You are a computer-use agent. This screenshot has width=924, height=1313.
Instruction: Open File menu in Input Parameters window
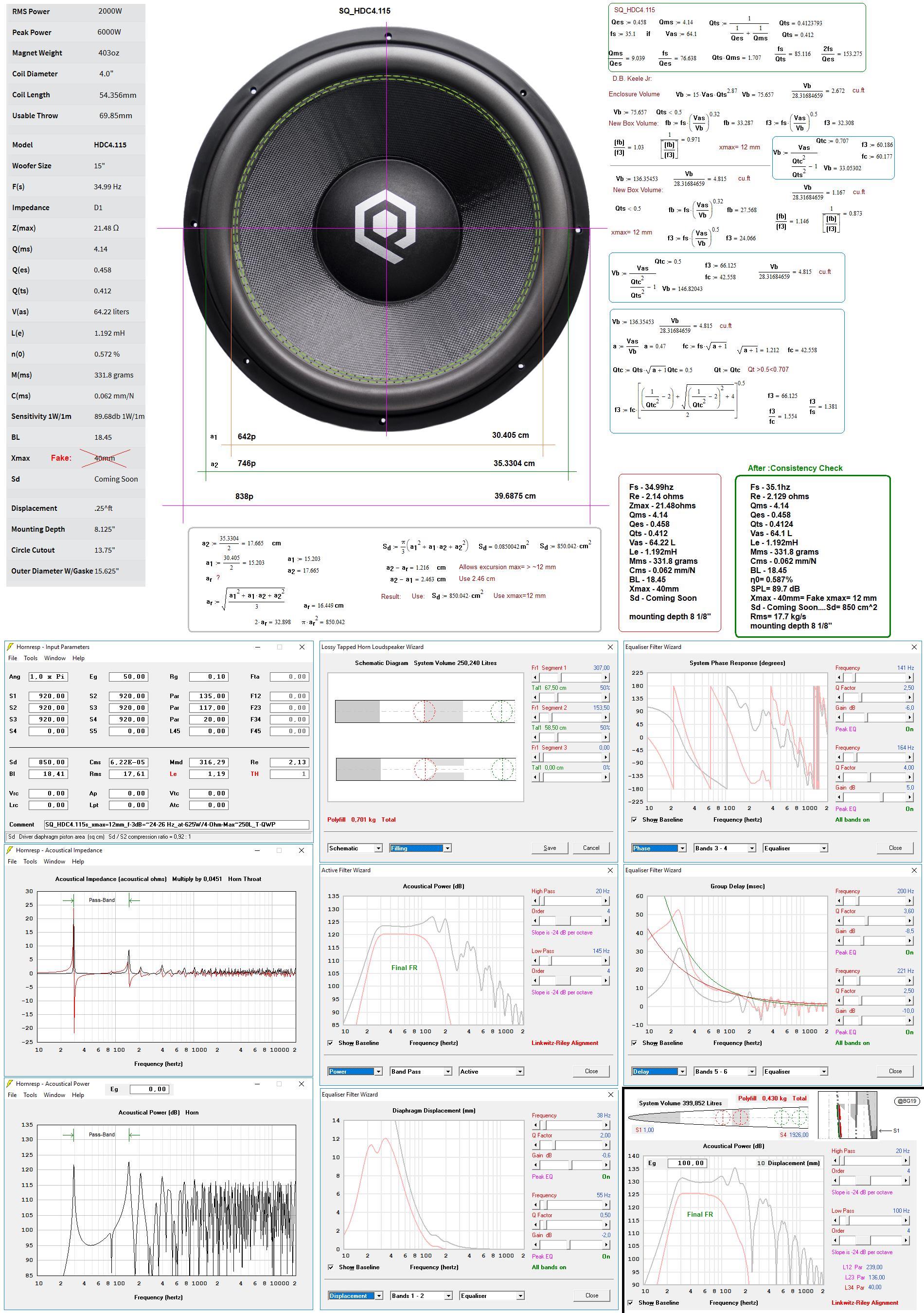point(13,658)
